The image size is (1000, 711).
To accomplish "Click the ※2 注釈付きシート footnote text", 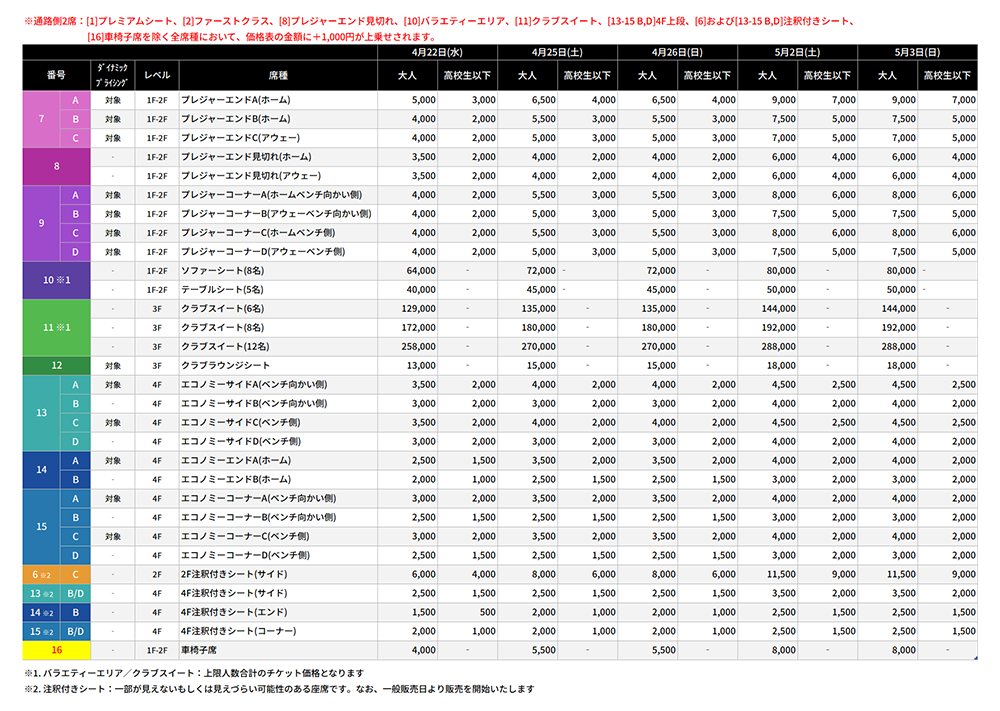I will coord(280,689).
